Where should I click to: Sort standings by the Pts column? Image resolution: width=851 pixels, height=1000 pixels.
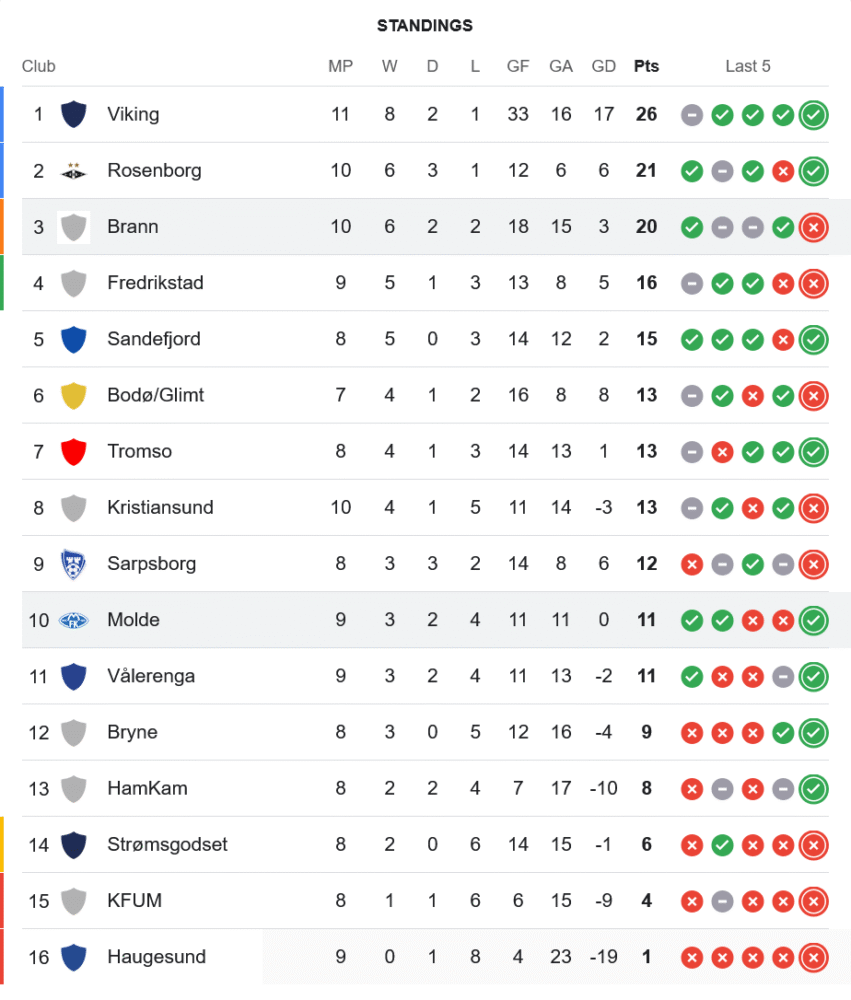pos(646,66)
